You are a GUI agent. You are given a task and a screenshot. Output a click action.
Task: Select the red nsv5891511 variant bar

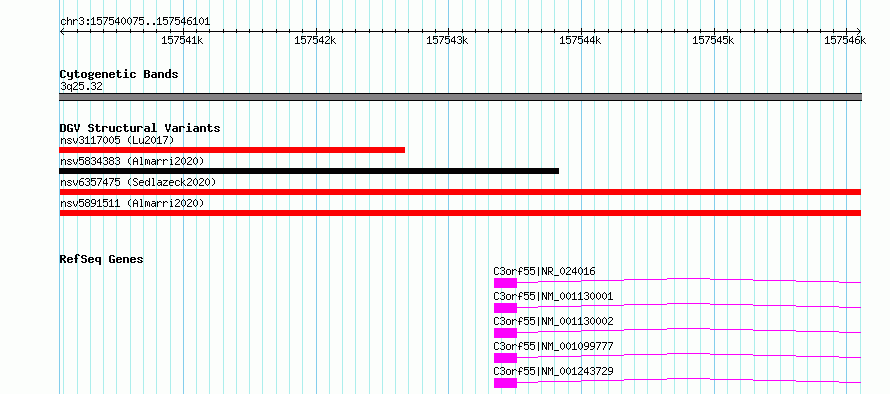460,213
